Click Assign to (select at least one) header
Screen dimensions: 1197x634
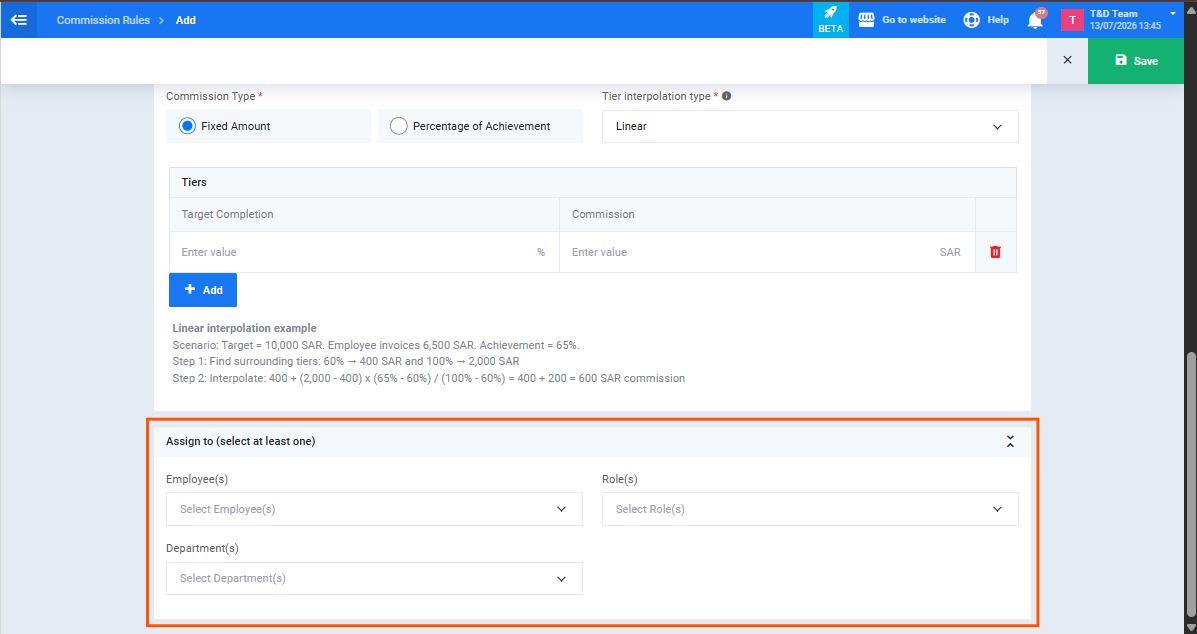coord(240,441)
